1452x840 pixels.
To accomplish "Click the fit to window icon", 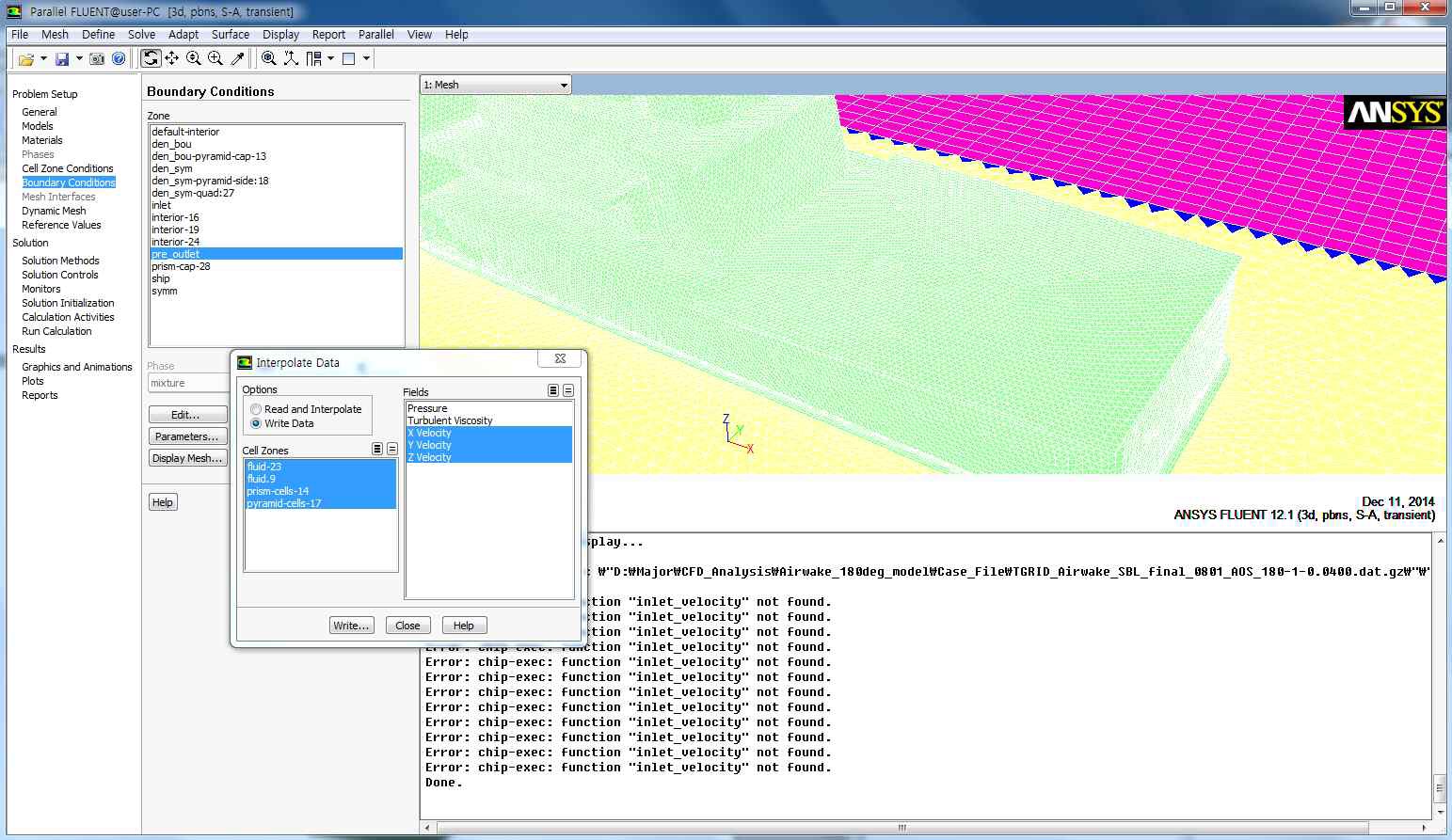I will [269, 58].
